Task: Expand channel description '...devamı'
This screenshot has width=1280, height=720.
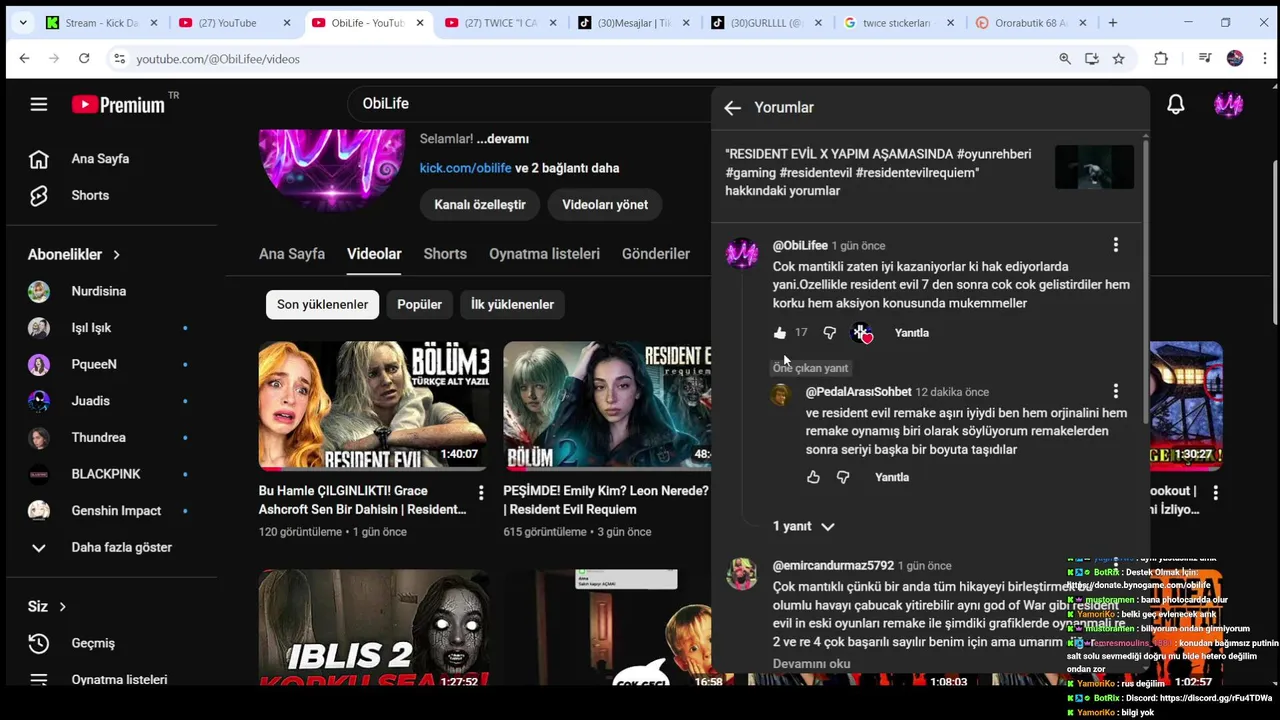Action: point(502,139)
